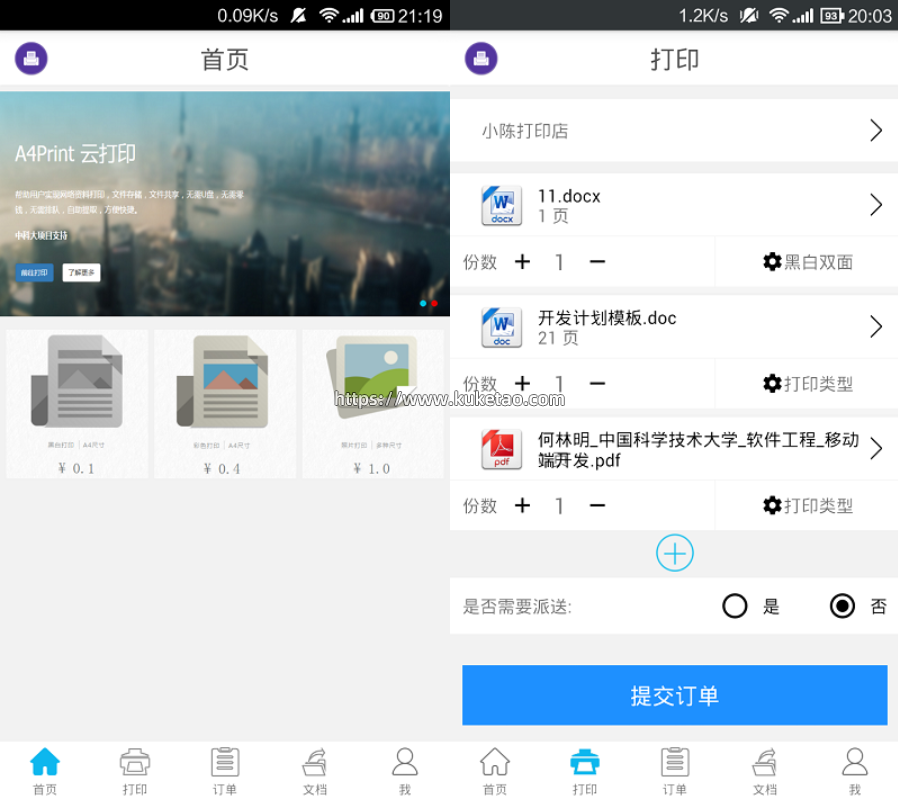
Task: Switch to 订单 tab on home screen
Action: 224,772
